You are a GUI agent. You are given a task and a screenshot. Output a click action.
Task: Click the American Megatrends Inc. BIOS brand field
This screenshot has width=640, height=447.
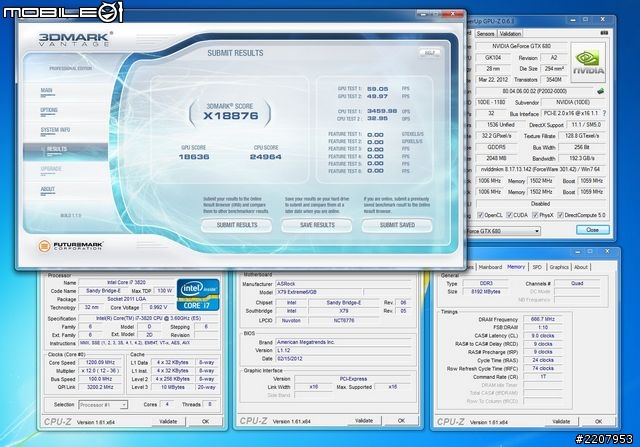pos(343,342)
